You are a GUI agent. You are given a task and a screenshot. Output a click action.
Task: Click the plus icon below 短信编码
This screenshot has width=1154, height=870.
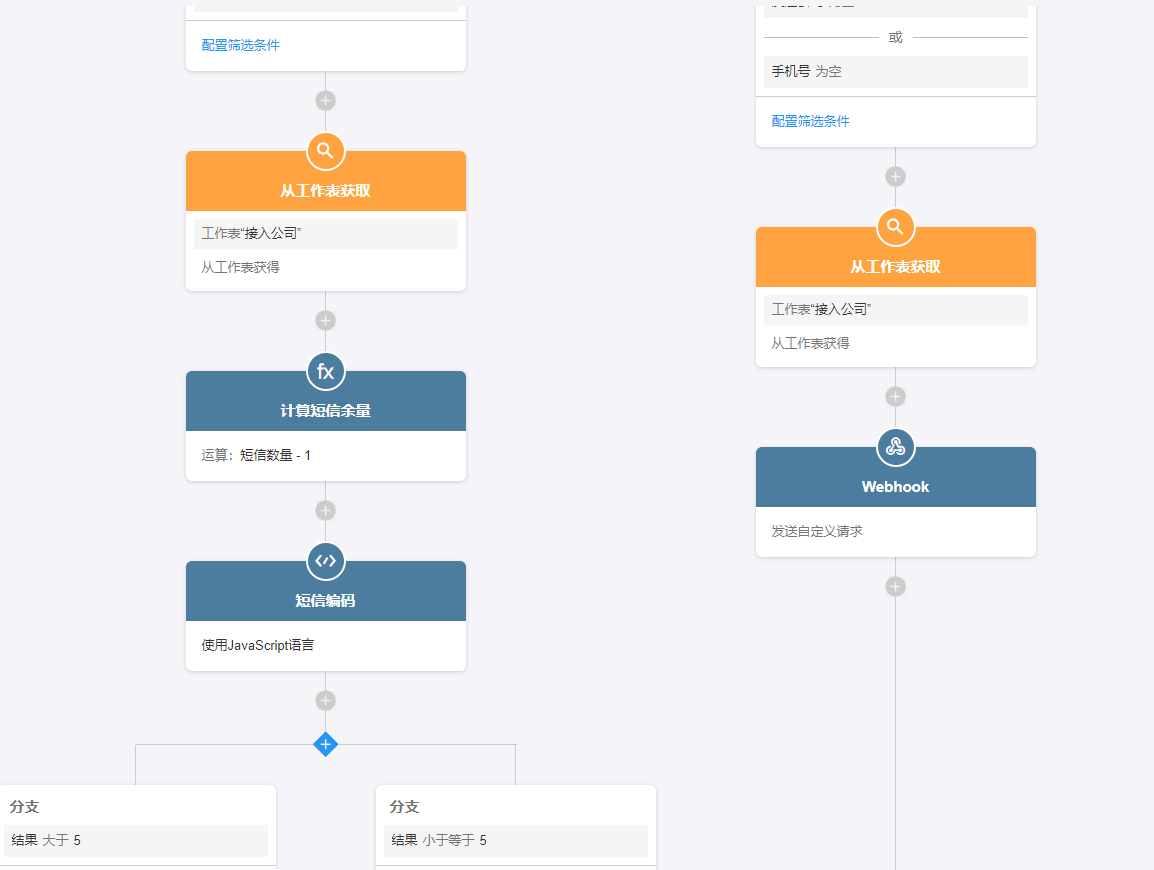pyautogui.click(x=325, y=700)
